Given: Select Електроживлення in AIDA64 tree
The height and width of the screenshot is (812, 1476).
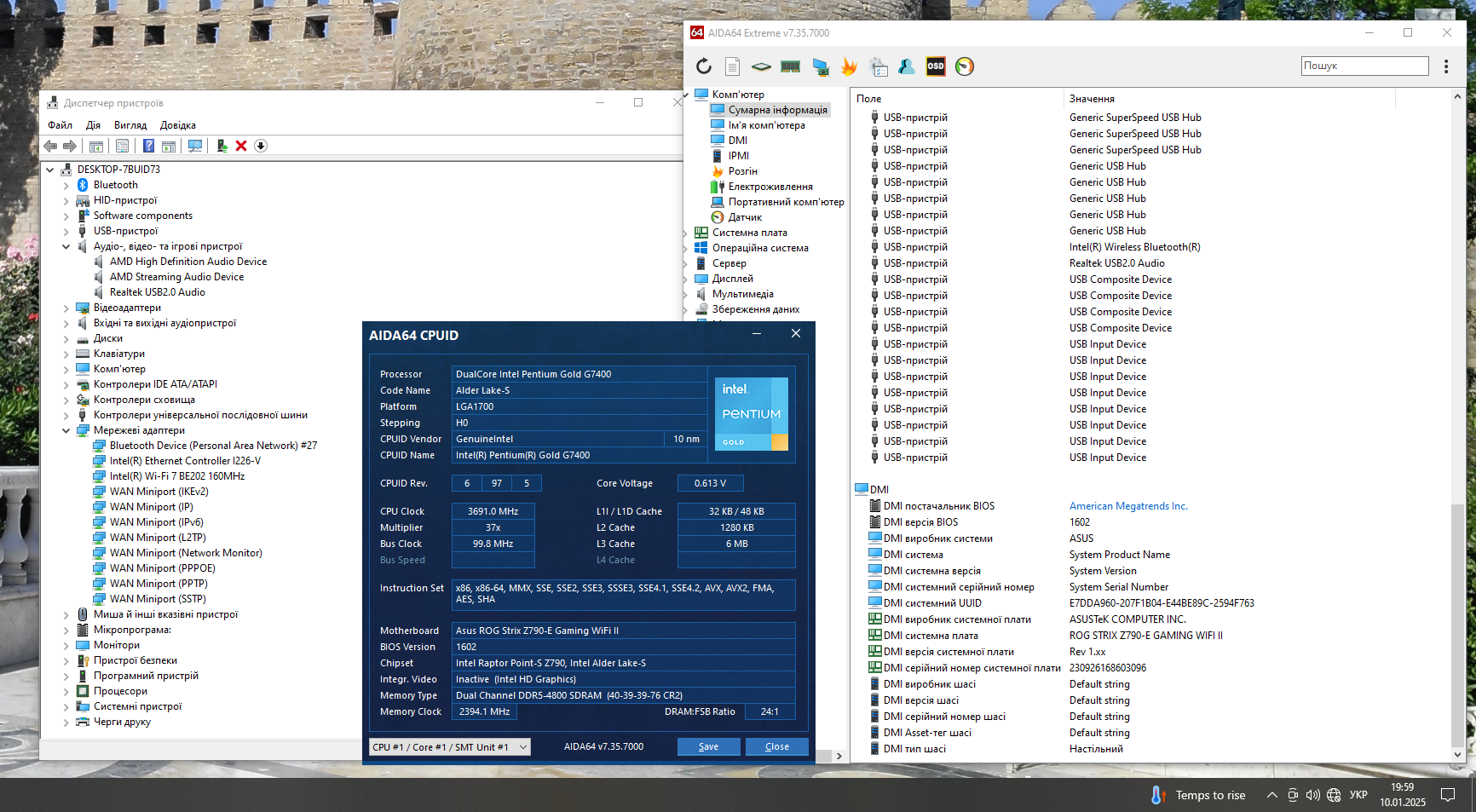Looking at the screenshot, I should click(770, 187).
